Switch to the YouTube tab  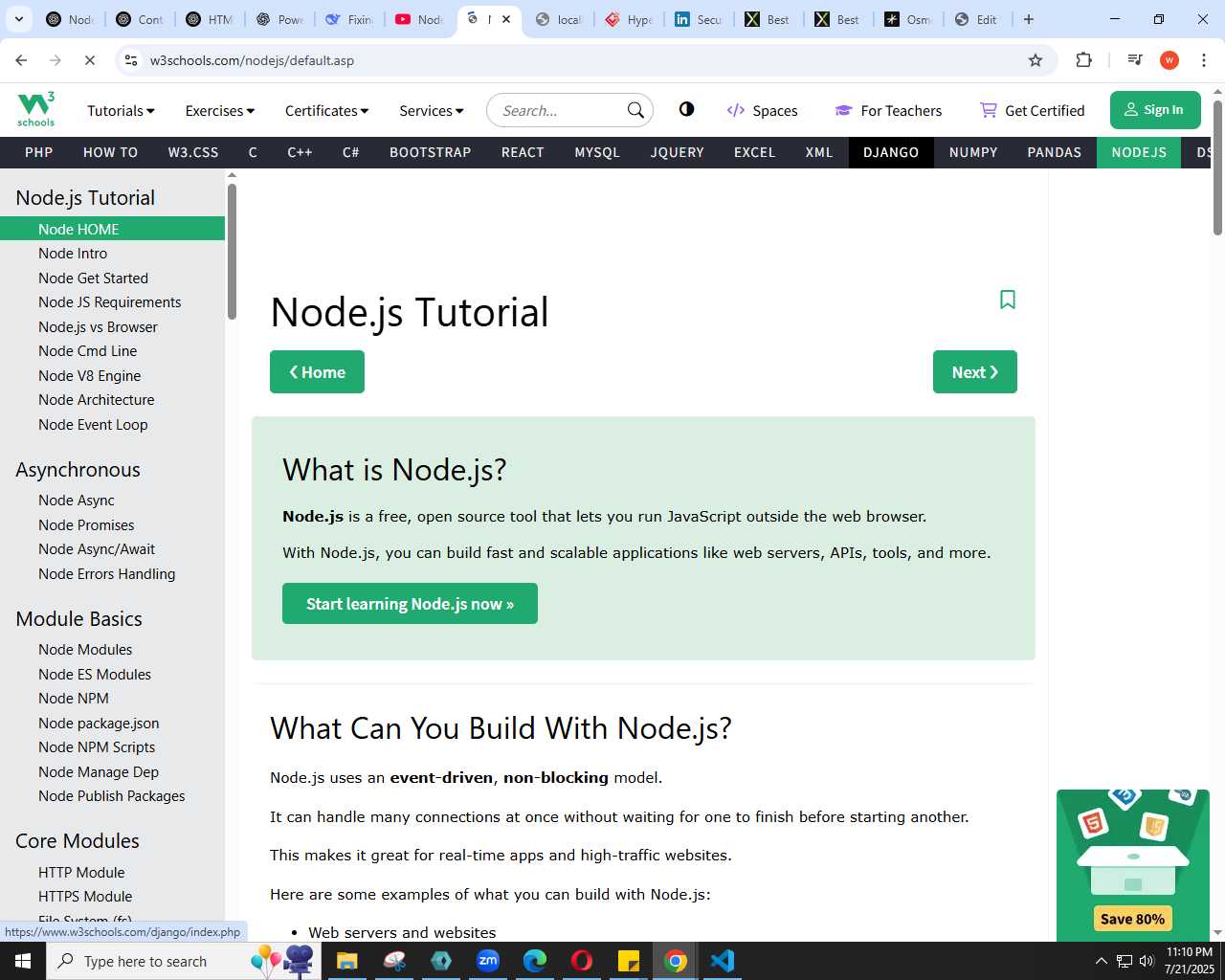pos(419,19)
